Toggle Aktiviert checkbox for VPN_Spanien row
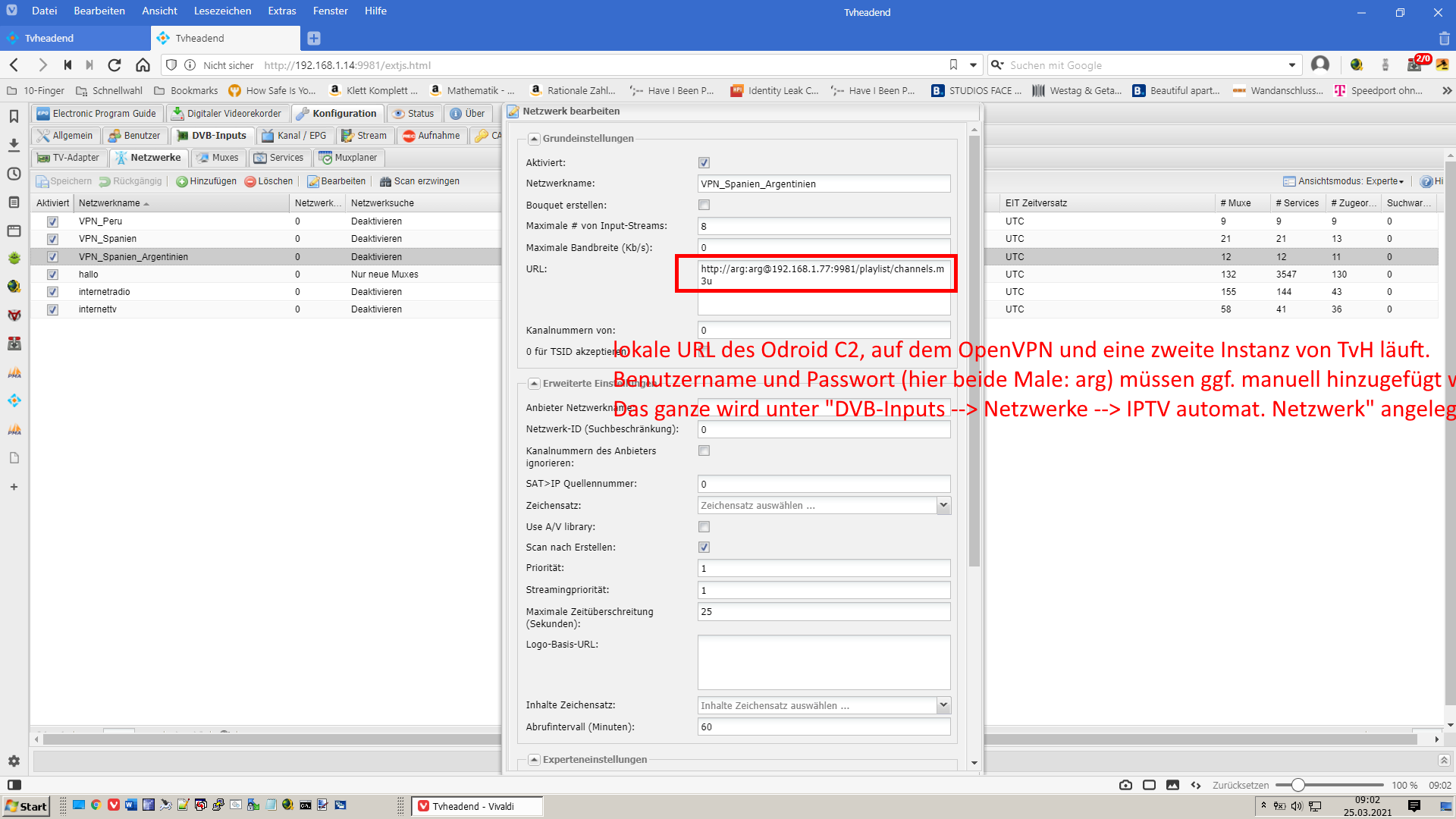This screenshot has width=1456, height=819. point(52,239)
